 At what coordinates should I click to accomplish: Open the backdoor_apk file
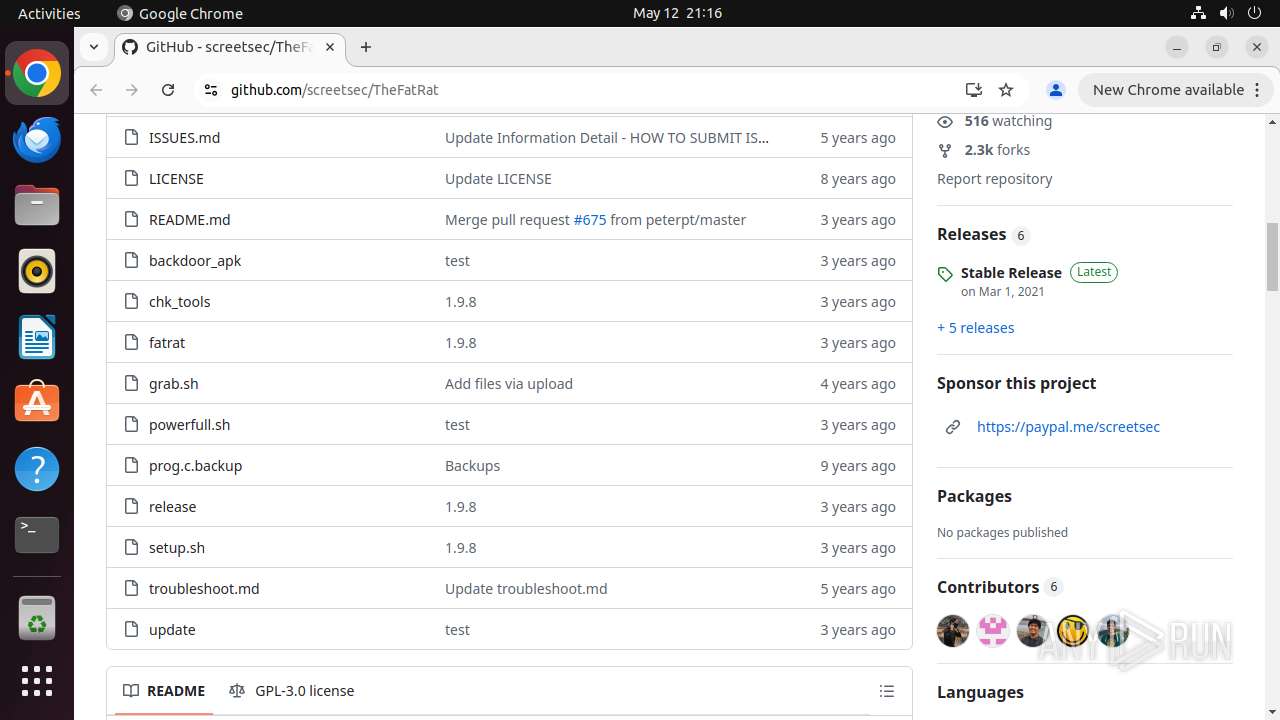click(195, 261)
